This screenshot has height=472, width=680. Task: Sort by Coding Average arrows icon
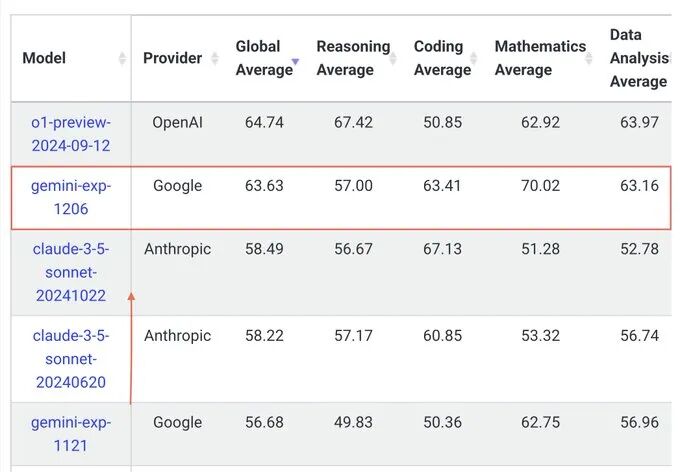coord(474,58)
